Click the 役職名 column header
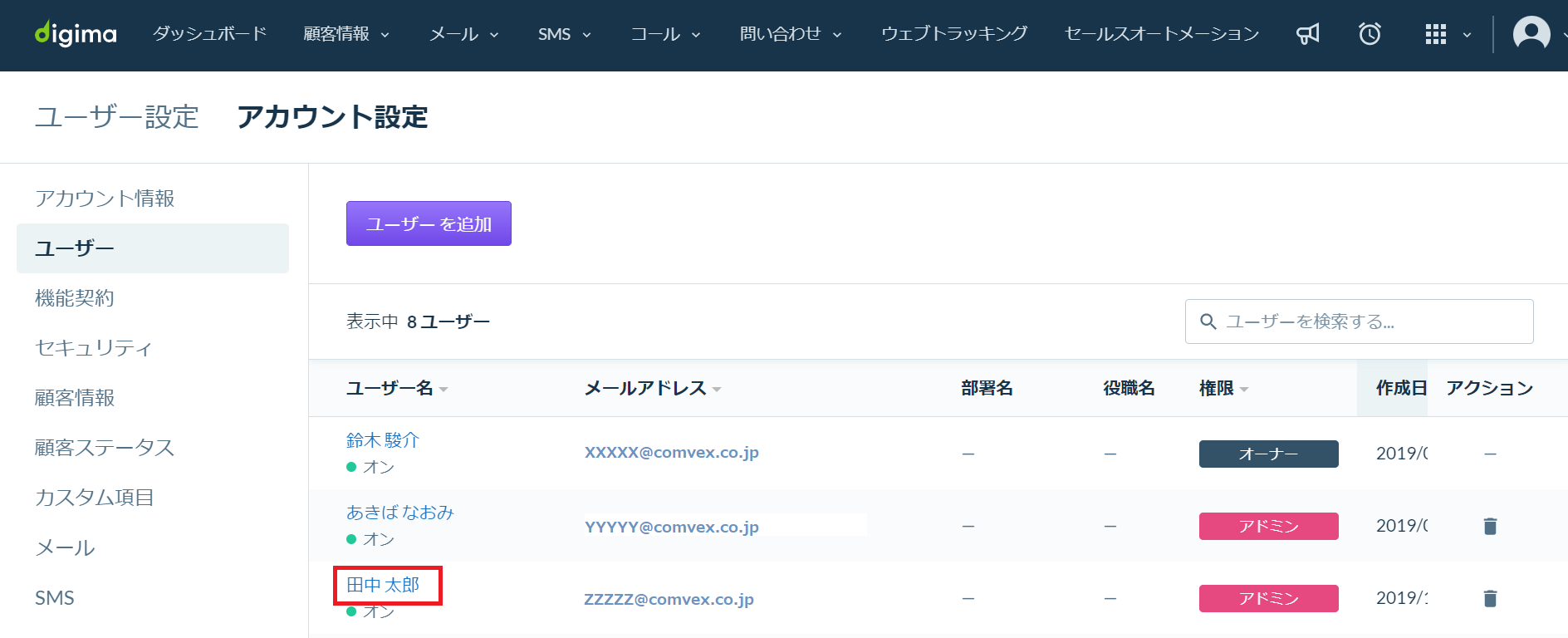 coord(1129,388)
